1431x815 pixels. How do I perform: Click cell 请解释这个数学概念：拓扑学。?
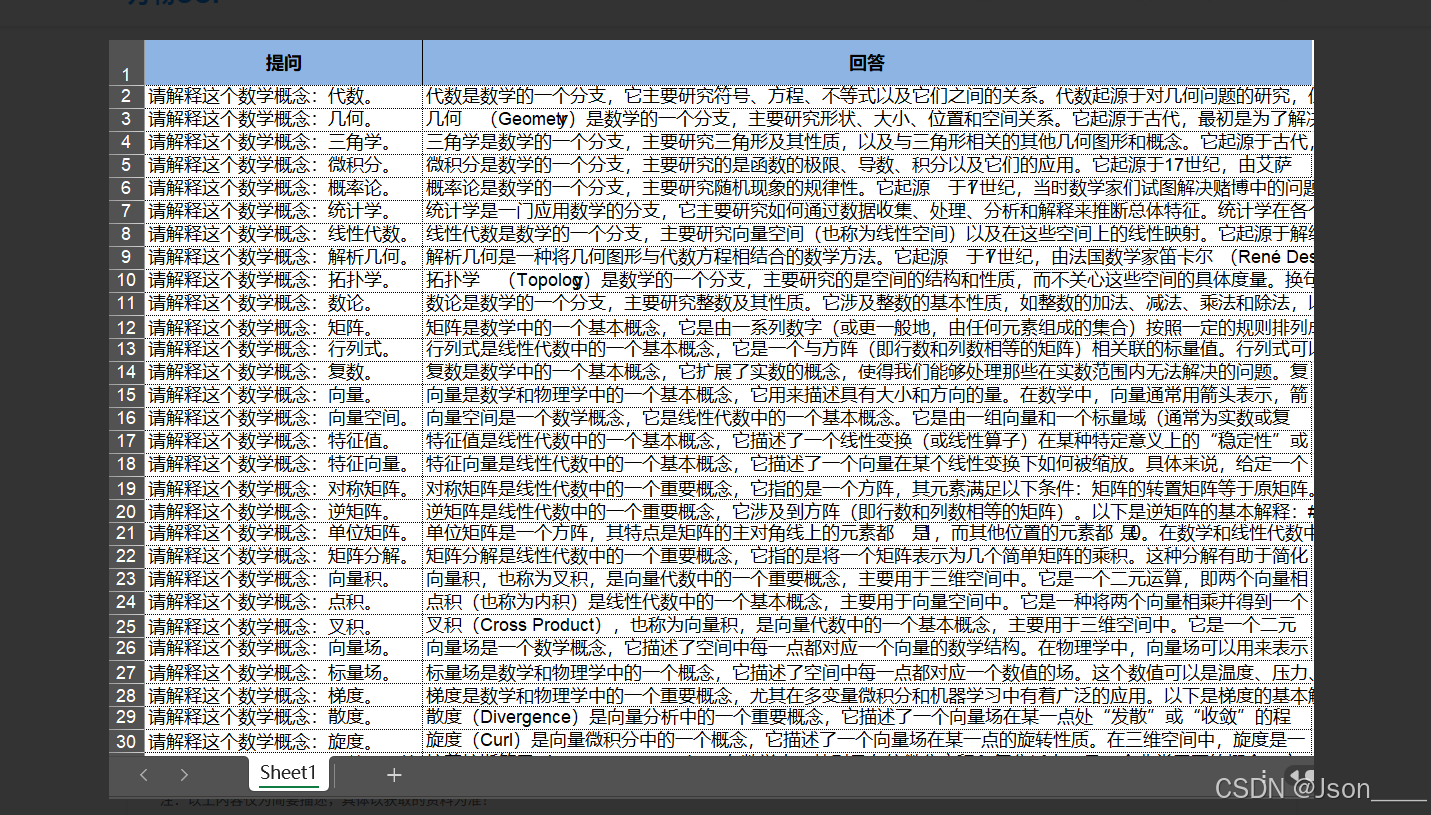[x=283, y=280]
